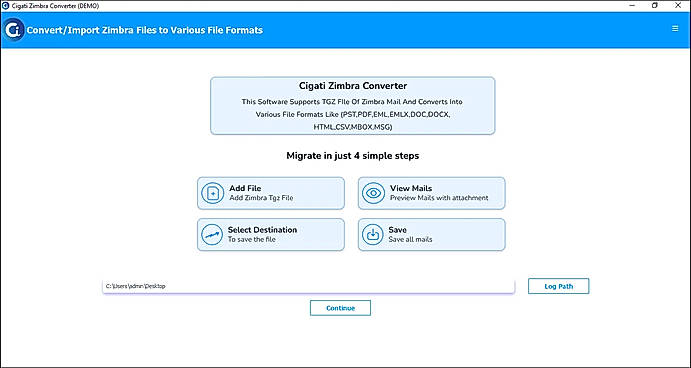This screenshot has width=691, height=368.
Task: Restore down the application window
Action: [655, 5]
